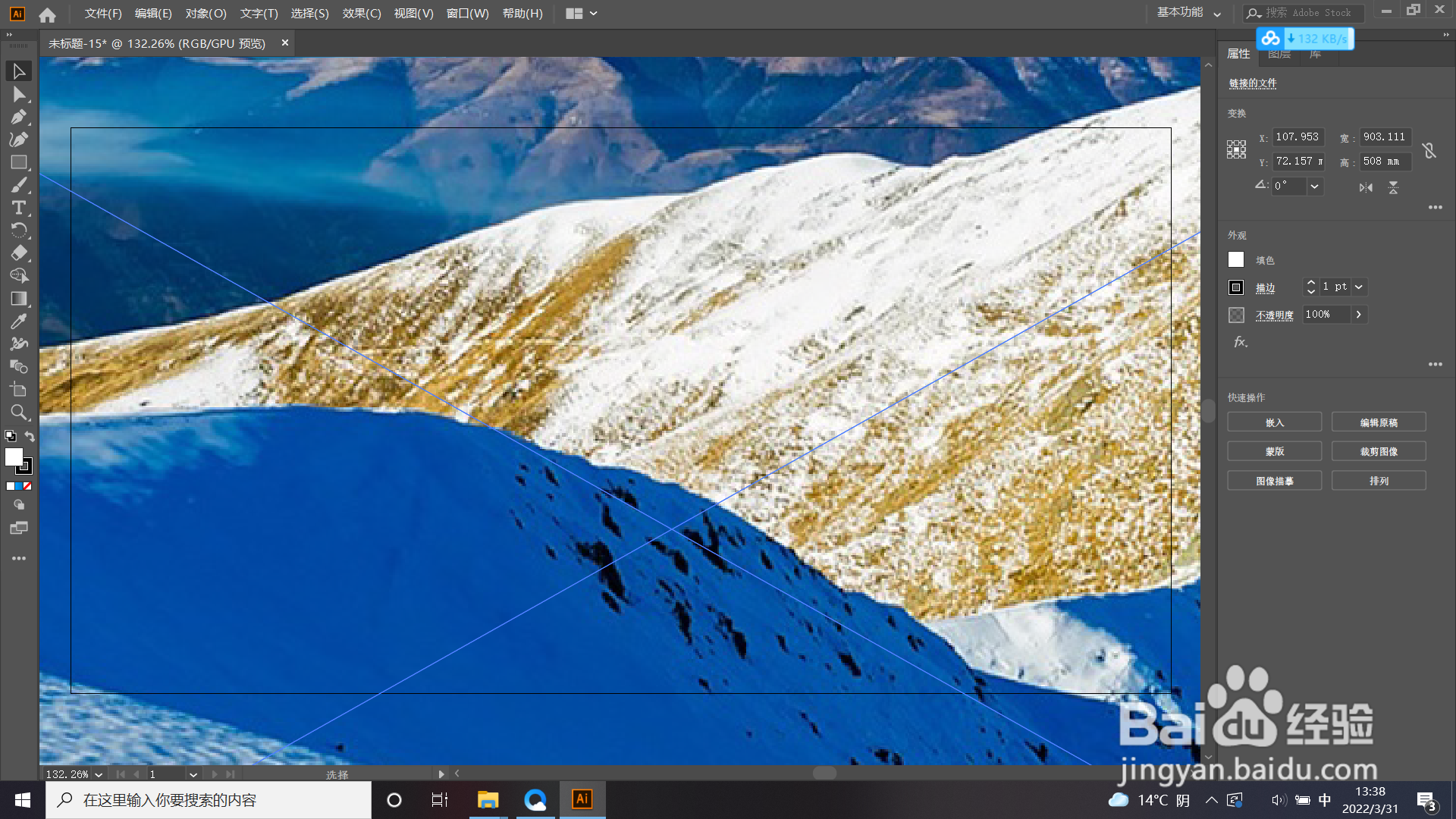Close the 未标题-15 document tab
Screen dimensions: 1456x819
(285, 43)
